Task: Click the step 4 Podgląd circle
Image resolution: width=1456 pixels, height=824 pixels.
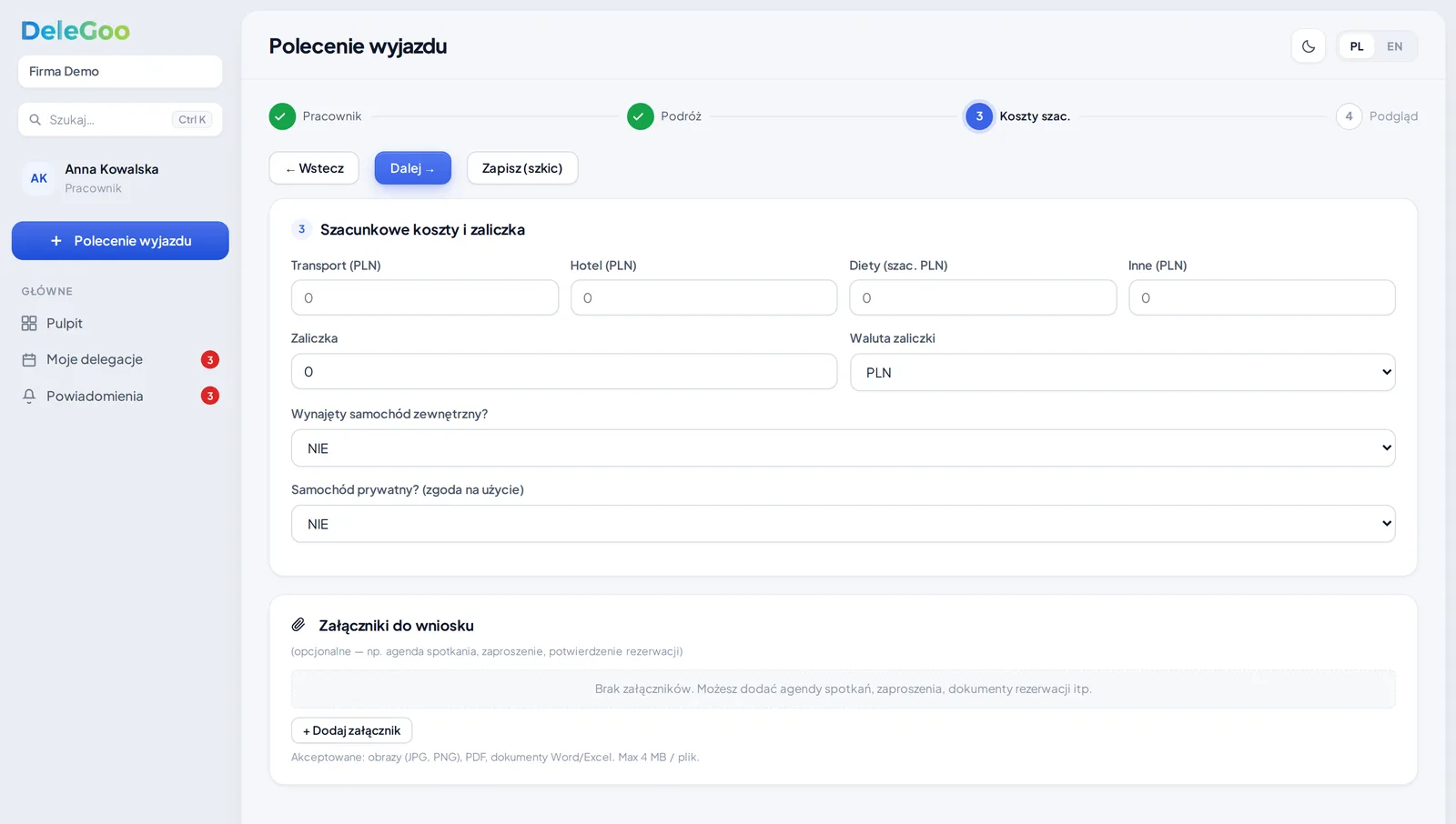Action: 1349,116
